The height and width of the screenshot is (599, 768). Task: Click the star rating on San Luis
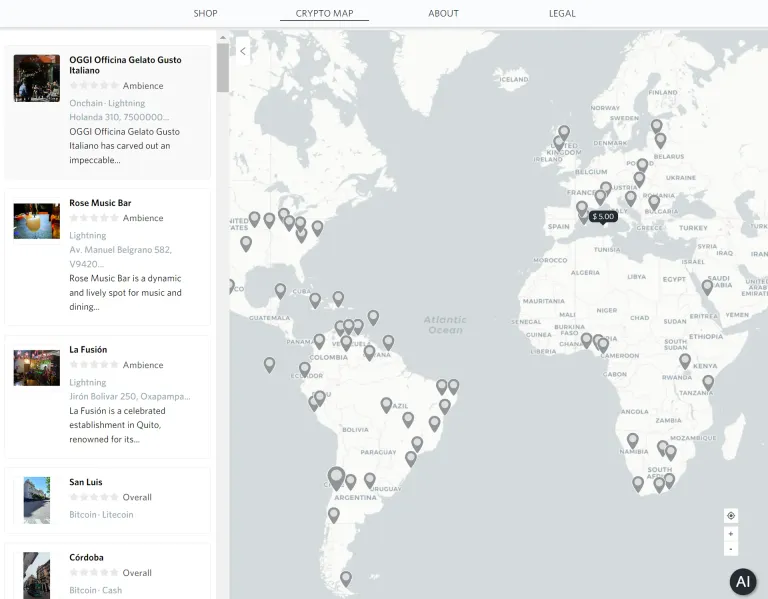pos(94,497)
